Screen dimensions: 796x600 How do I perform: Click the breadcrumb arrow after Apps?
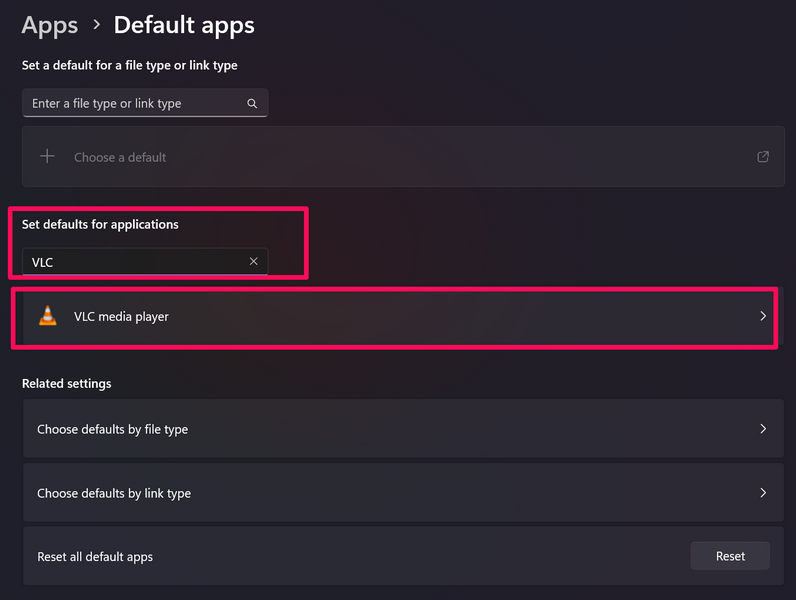coord(96,26)
